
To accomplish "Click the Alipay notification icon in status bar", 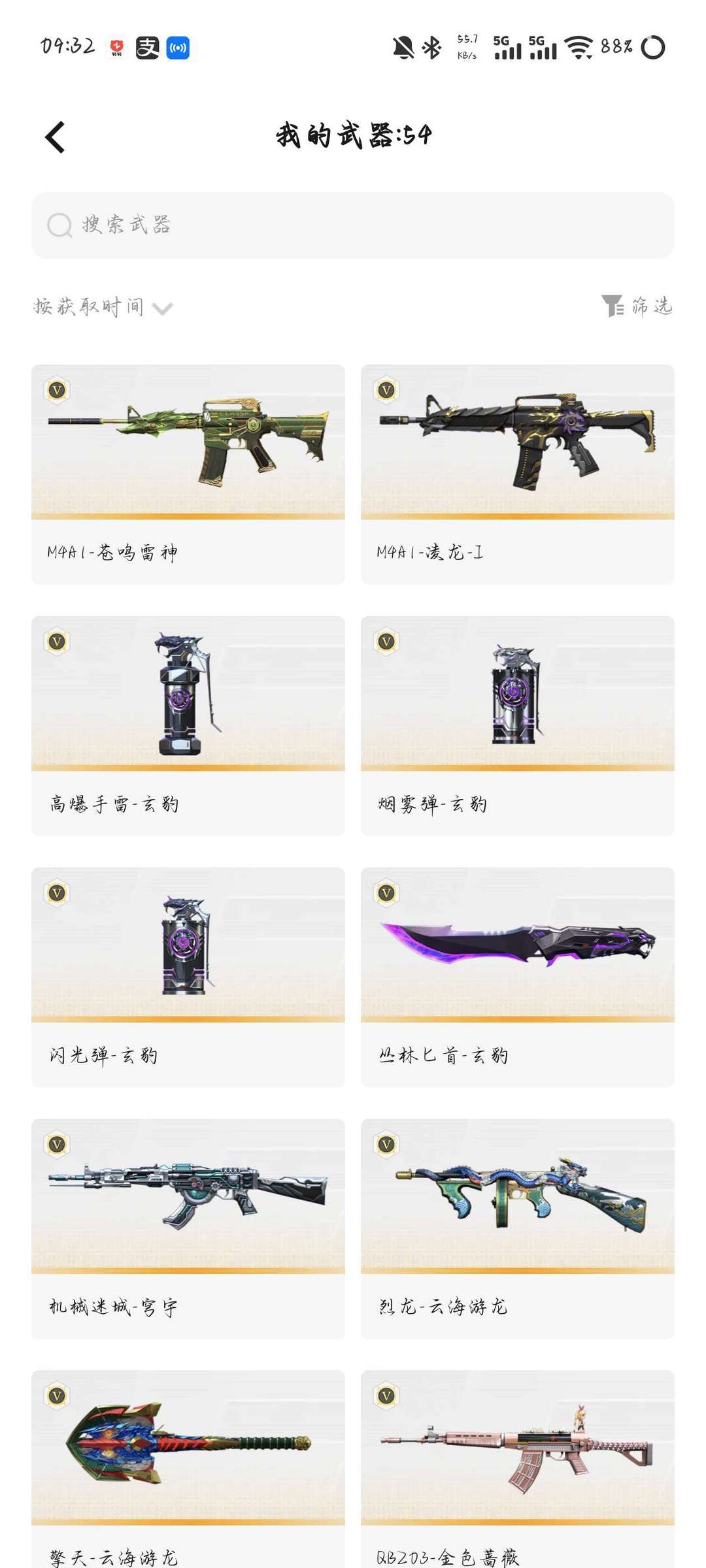I will point(147,48).
